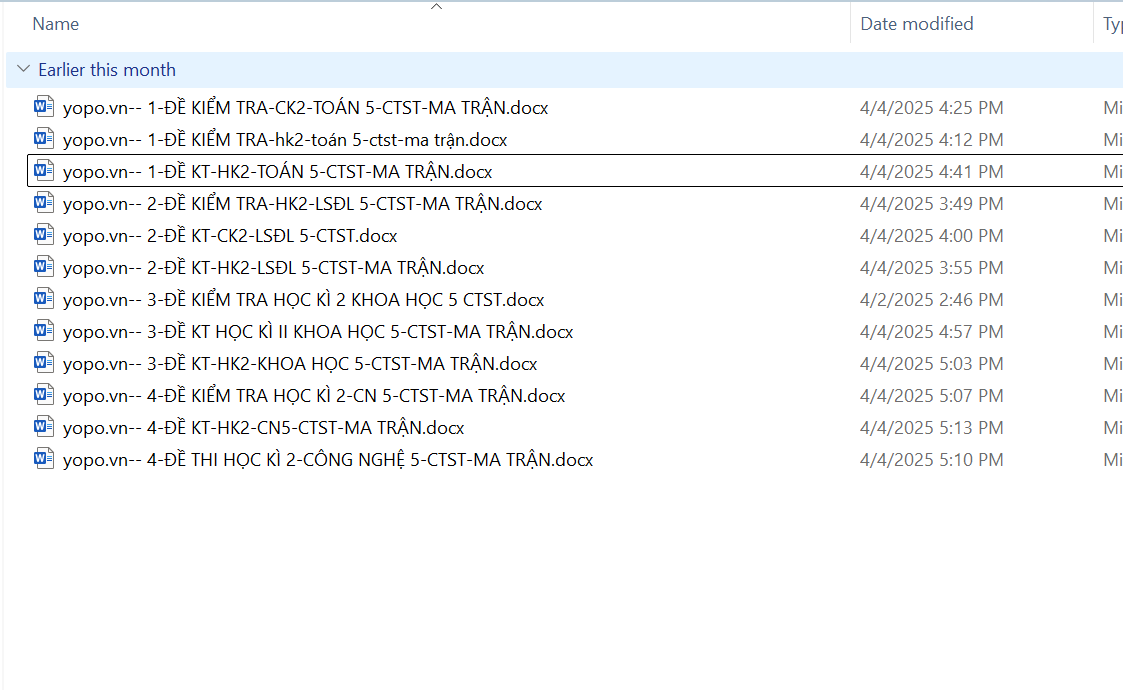1123x690 pixels.
Task: Click Word icon of 2-ĐỀ KT-CK2-LSĐL file
Action: (x=43, y=235)
